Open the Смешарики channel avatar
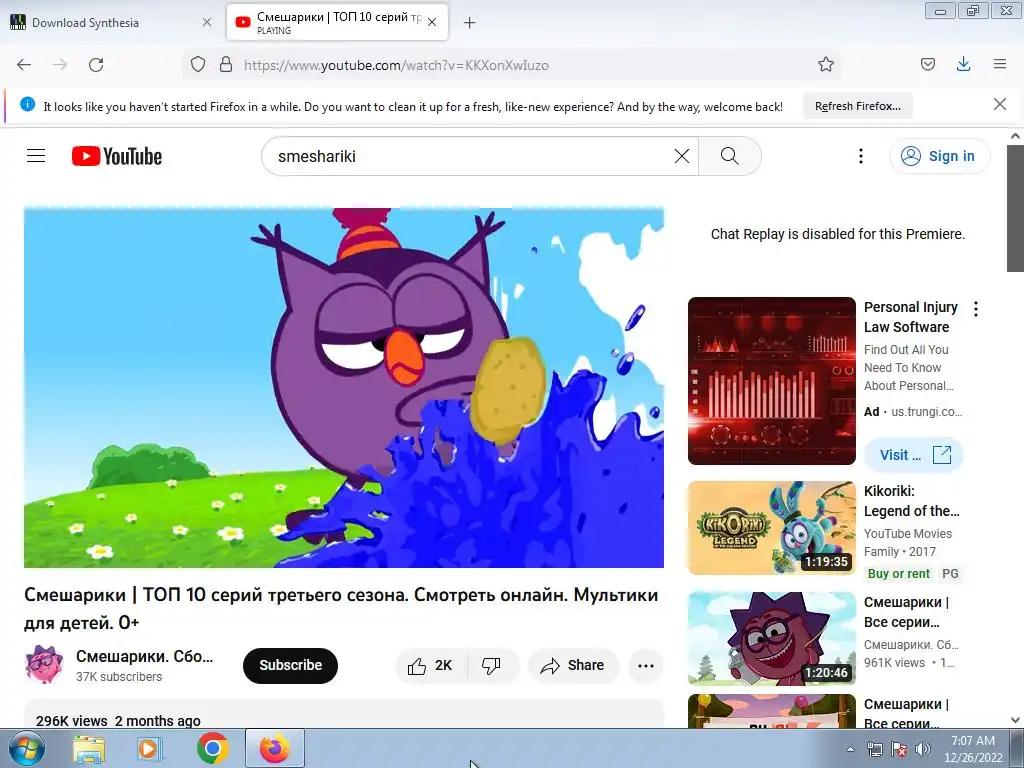This screenshot has height=768, width=1024. pyautogui.click(x=44, y=665)
